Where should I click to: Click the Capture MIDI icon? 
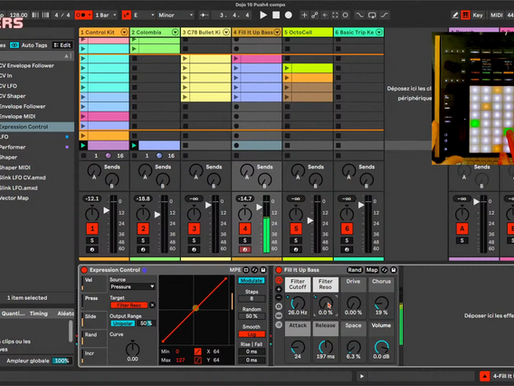coord(335,15)
